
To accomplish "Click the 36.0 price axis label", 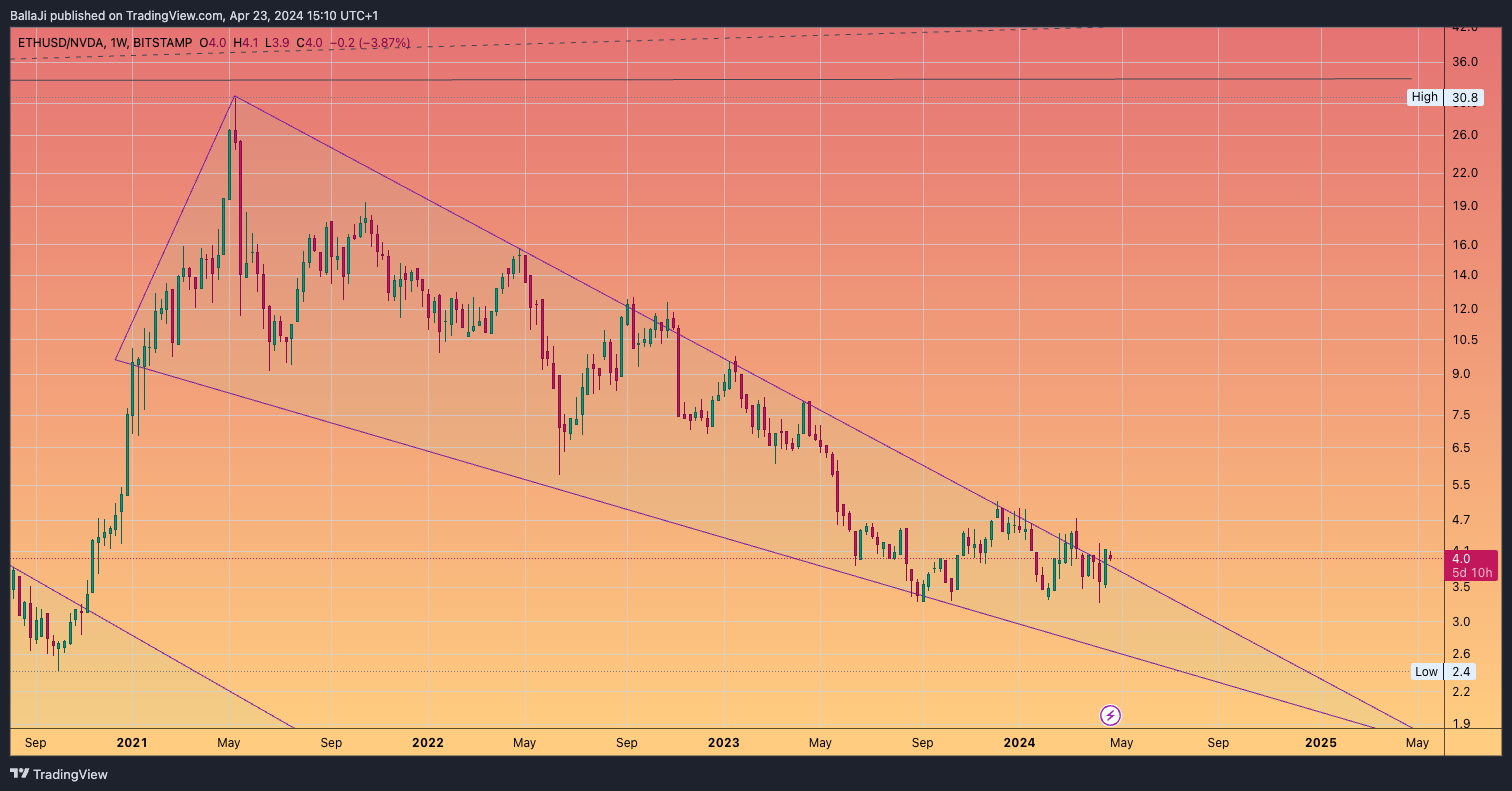I will (x=1465, y=62).
